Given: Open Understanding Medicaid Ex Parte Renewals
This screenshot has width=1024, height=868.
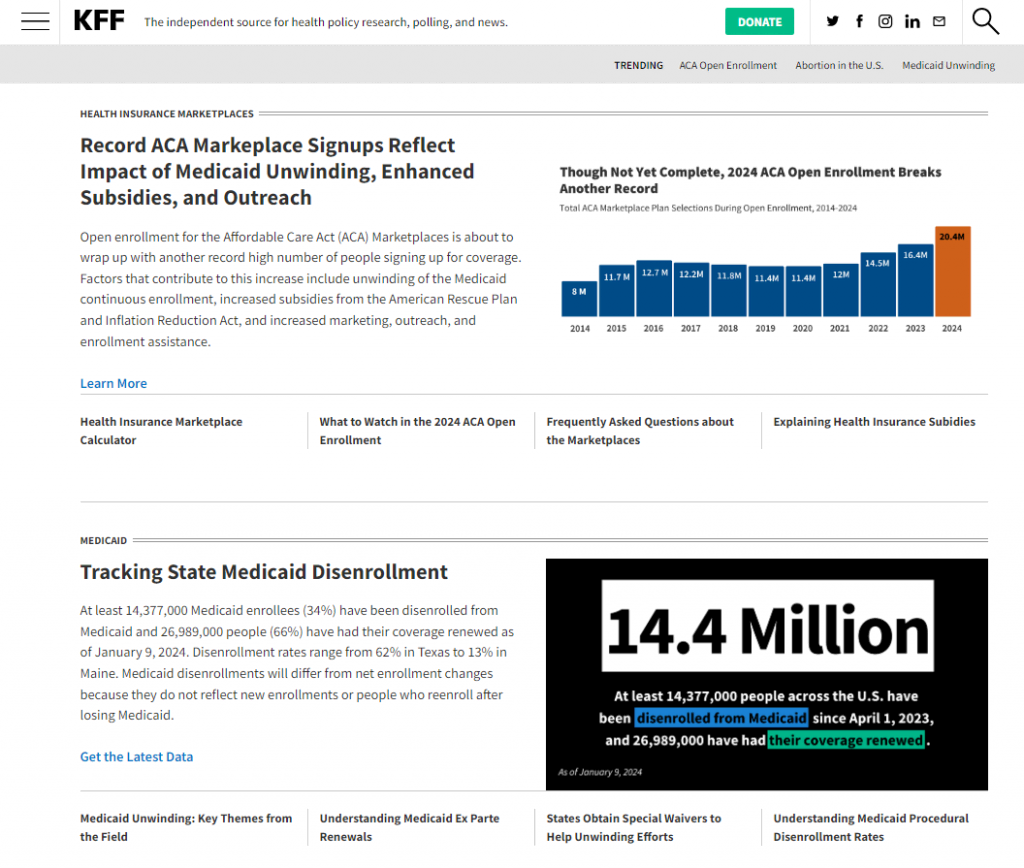Looking at the screenshot, I should 409,828.
